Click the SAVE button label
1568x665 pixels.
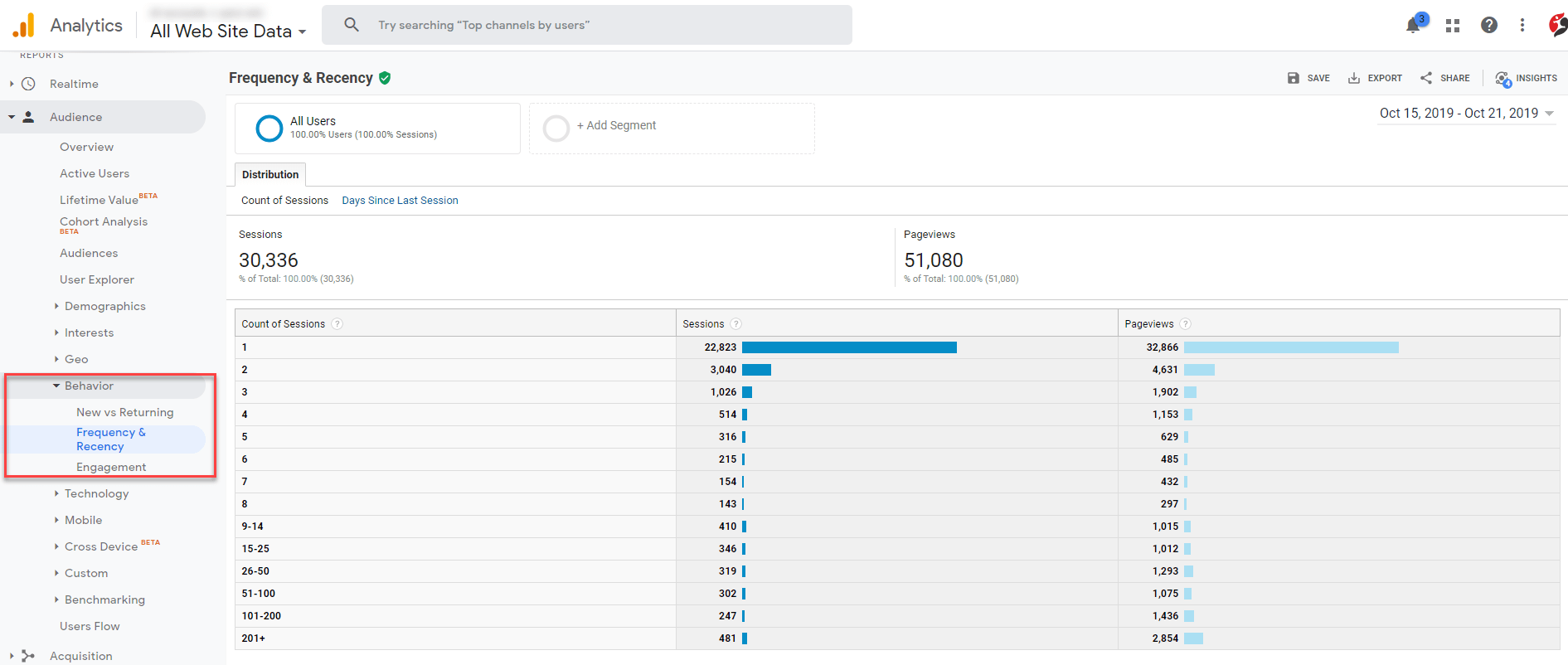coord(1318,78)
